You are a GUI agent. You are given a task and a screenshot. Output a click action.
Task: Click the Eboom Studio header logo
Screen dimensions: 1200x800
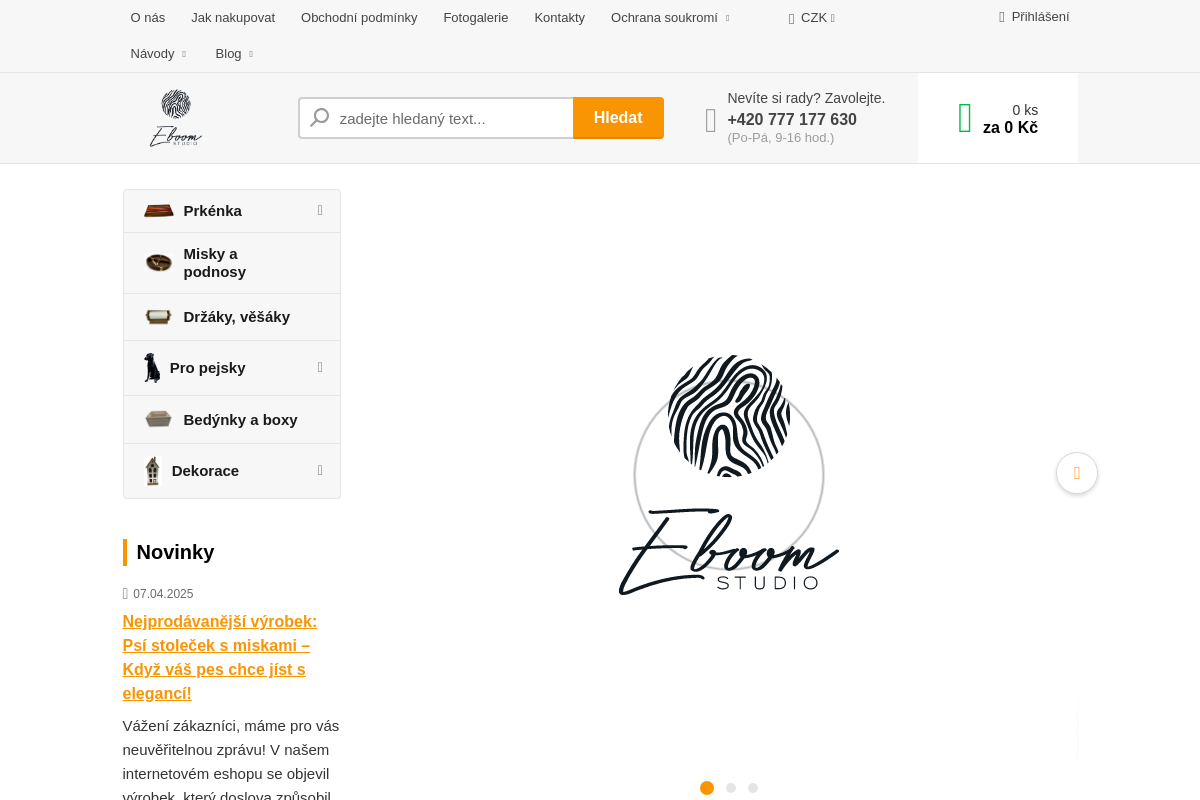176,118
